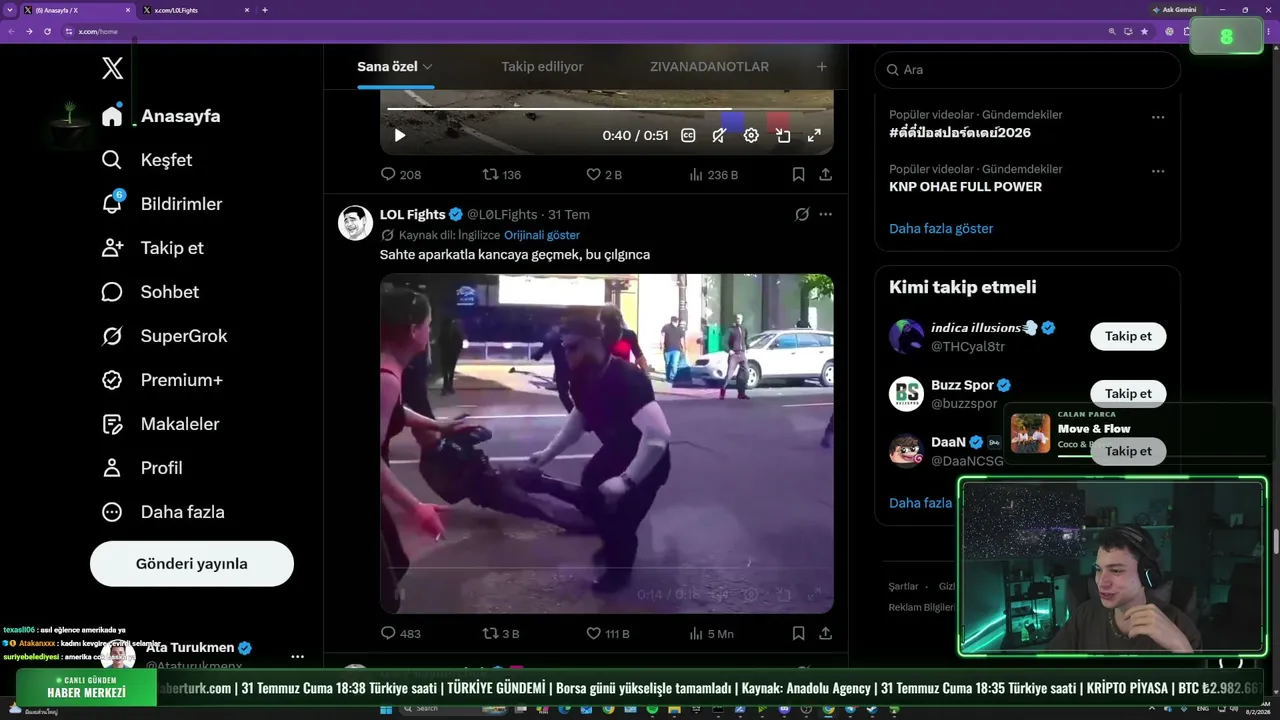Open Makaleler articles
1280x720 pixels.
click(160, 424)
